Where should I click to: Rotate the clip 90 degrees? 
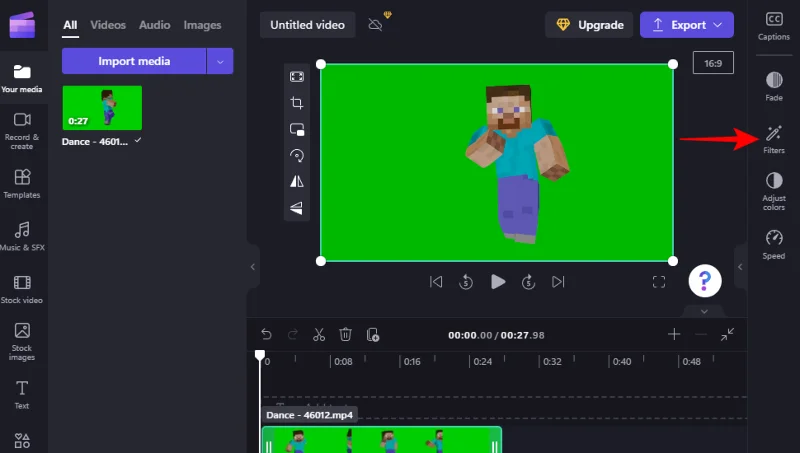(x=297, y=155)
